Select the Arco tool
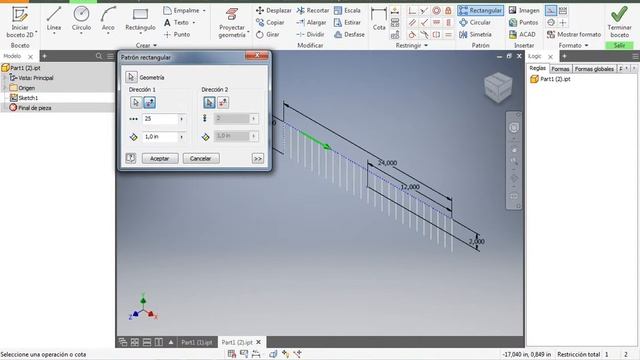This screenshot has width=640, height=360. (x=108, y=20)
